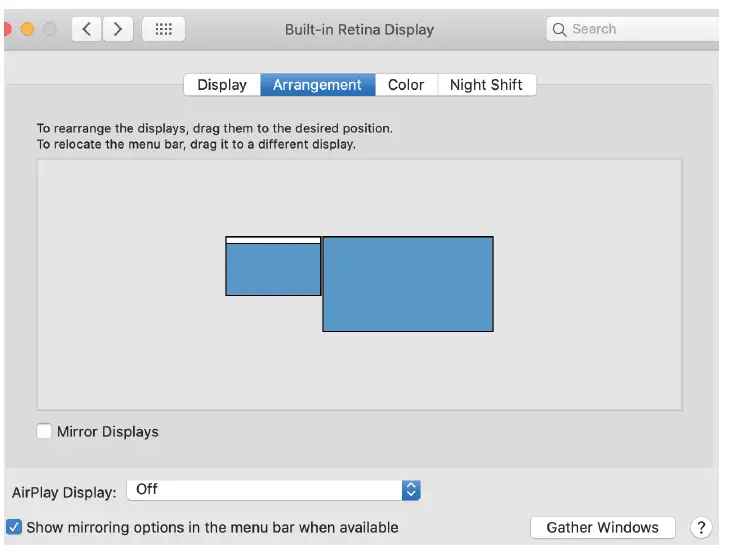
Task: Enable the Mirror Displays checkbox
Action: (44, 432)
